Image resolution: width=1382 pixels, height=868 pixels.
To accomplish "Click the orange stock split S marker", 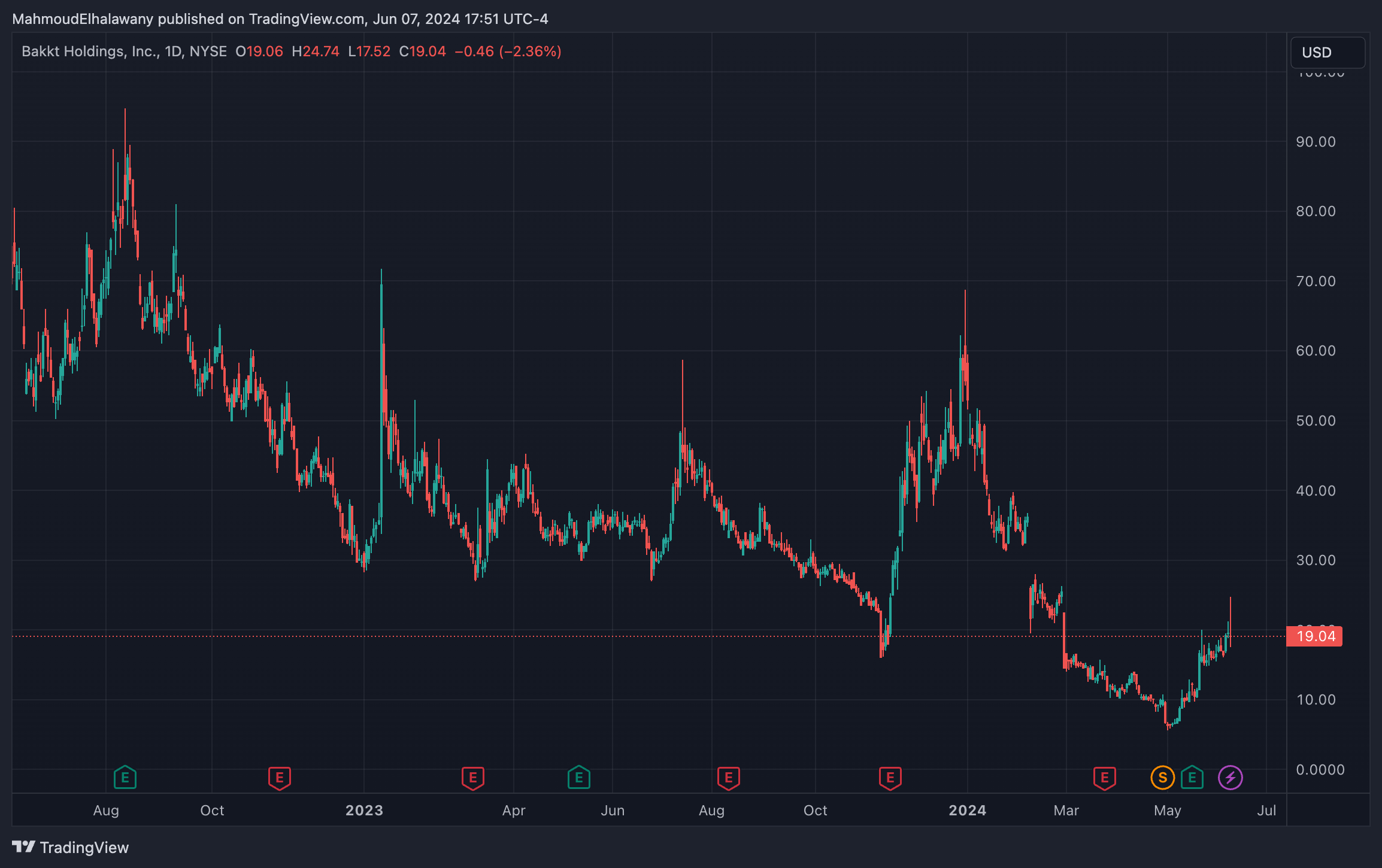I will [1162, 778].
